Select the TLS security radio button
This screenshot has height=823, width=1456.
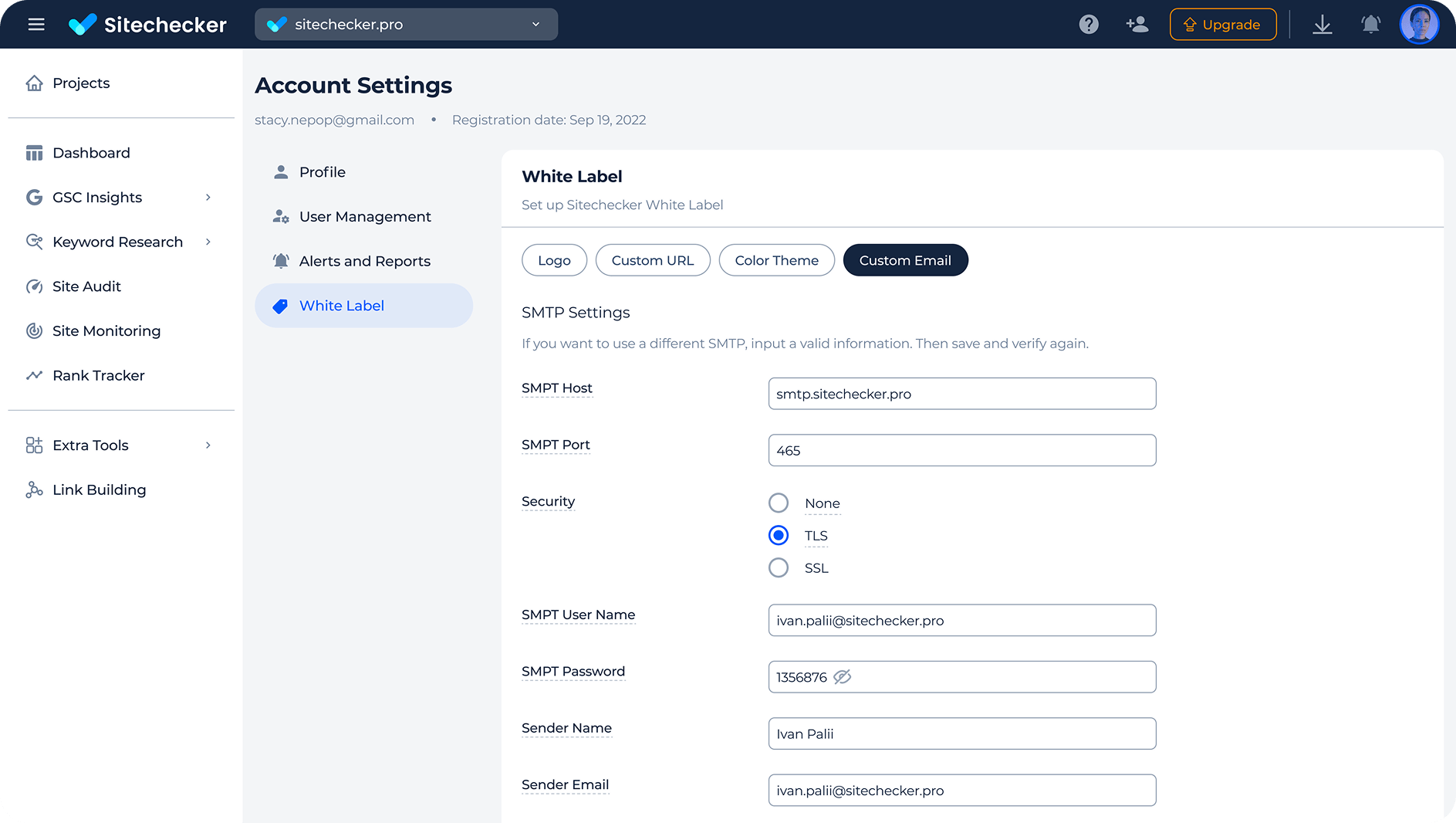tap(779, 536)
